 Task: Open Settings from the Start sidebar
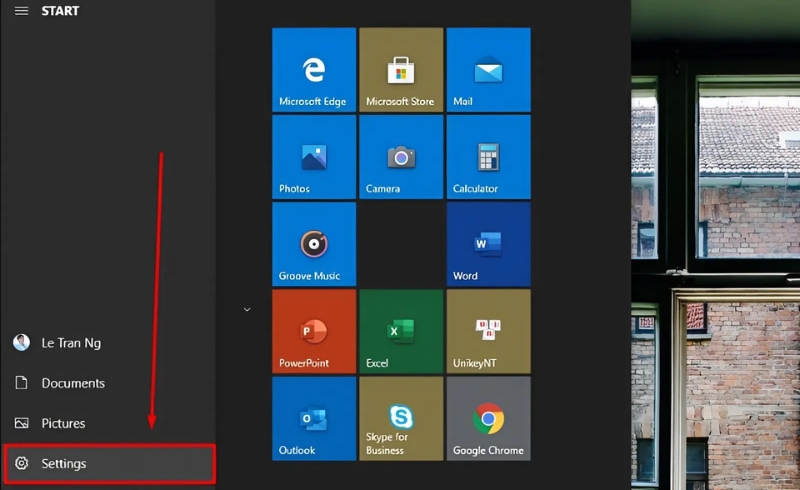pos(109,463)
